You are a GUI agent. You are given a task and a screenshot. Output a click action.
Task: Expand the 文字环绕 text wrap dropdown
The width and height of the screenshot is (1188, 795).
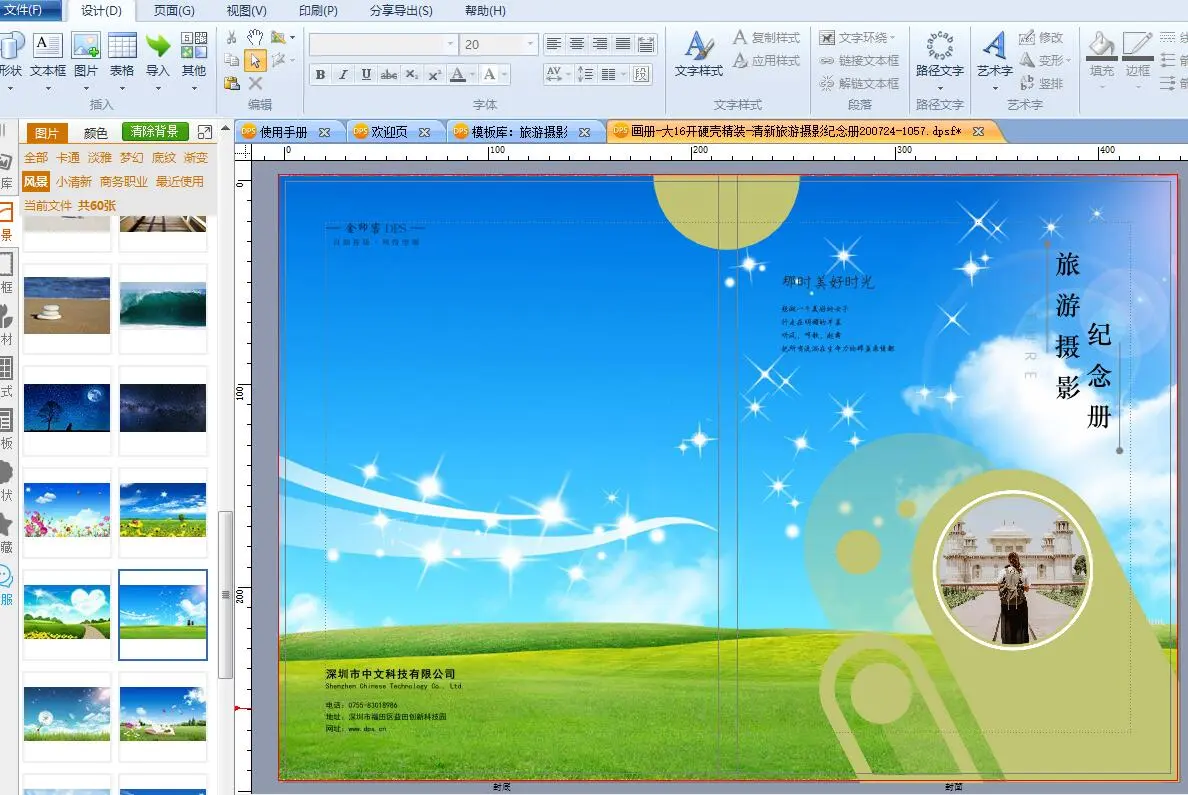[893, 37]
